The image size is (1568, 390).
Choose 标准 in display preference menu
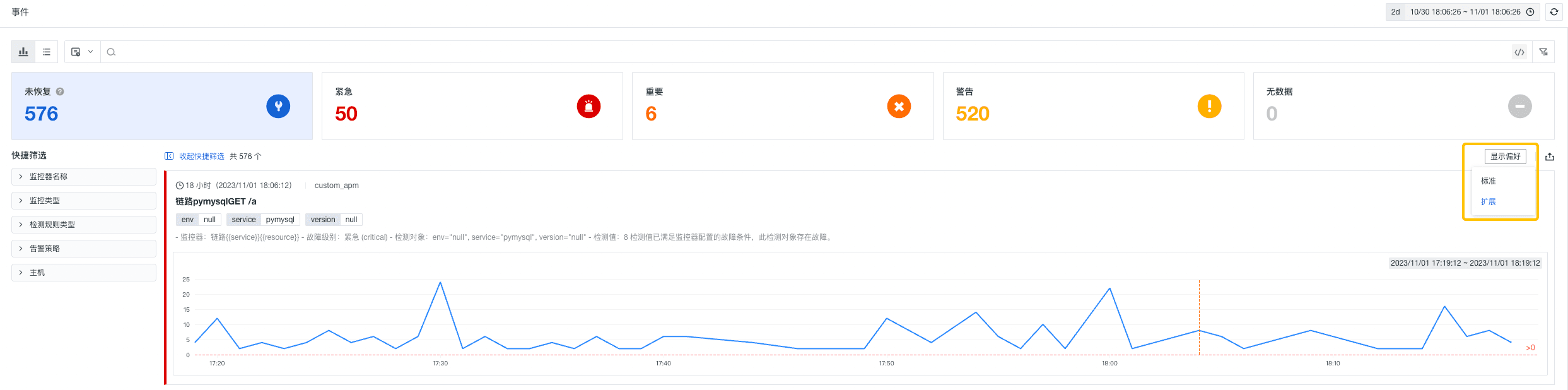(1489, 181)
